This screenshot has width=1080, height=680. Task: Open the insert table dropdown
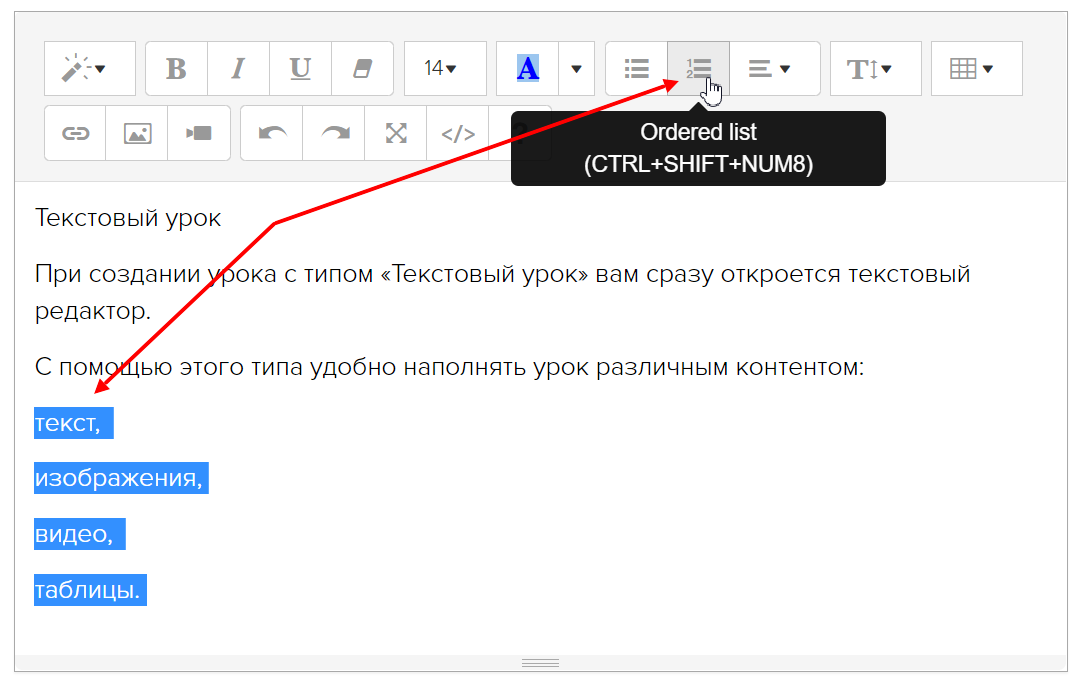976,69
